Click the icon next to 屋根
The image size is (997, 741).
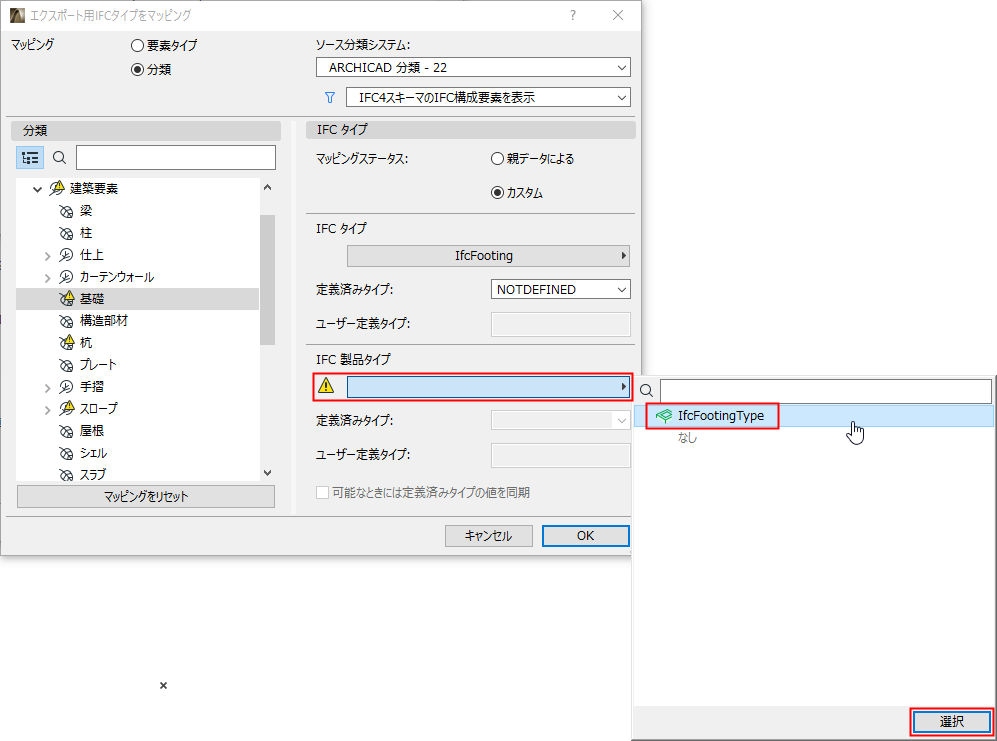[66, 431]
